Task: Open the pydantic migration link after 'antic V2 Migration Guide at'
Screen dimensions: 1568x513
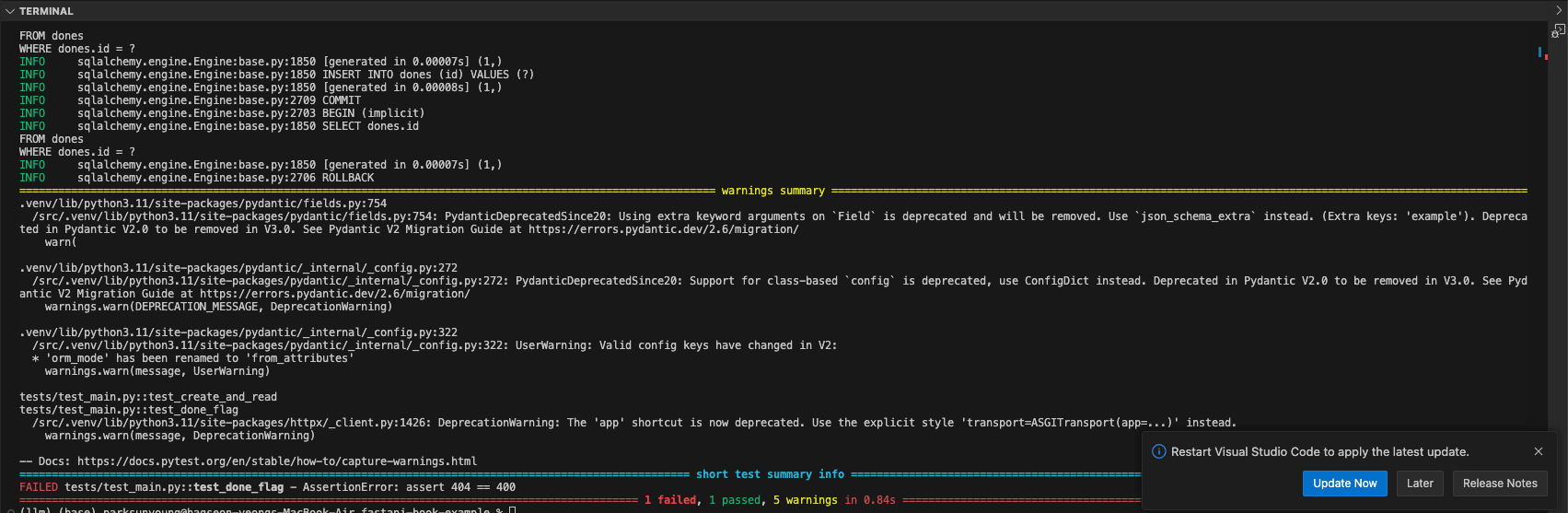Action: point(335,294)
